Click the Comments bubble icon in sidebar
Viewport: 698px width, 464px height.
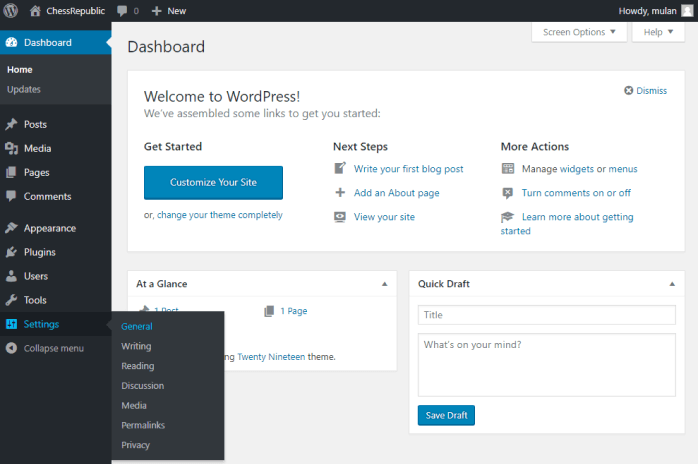coord(11,196)
